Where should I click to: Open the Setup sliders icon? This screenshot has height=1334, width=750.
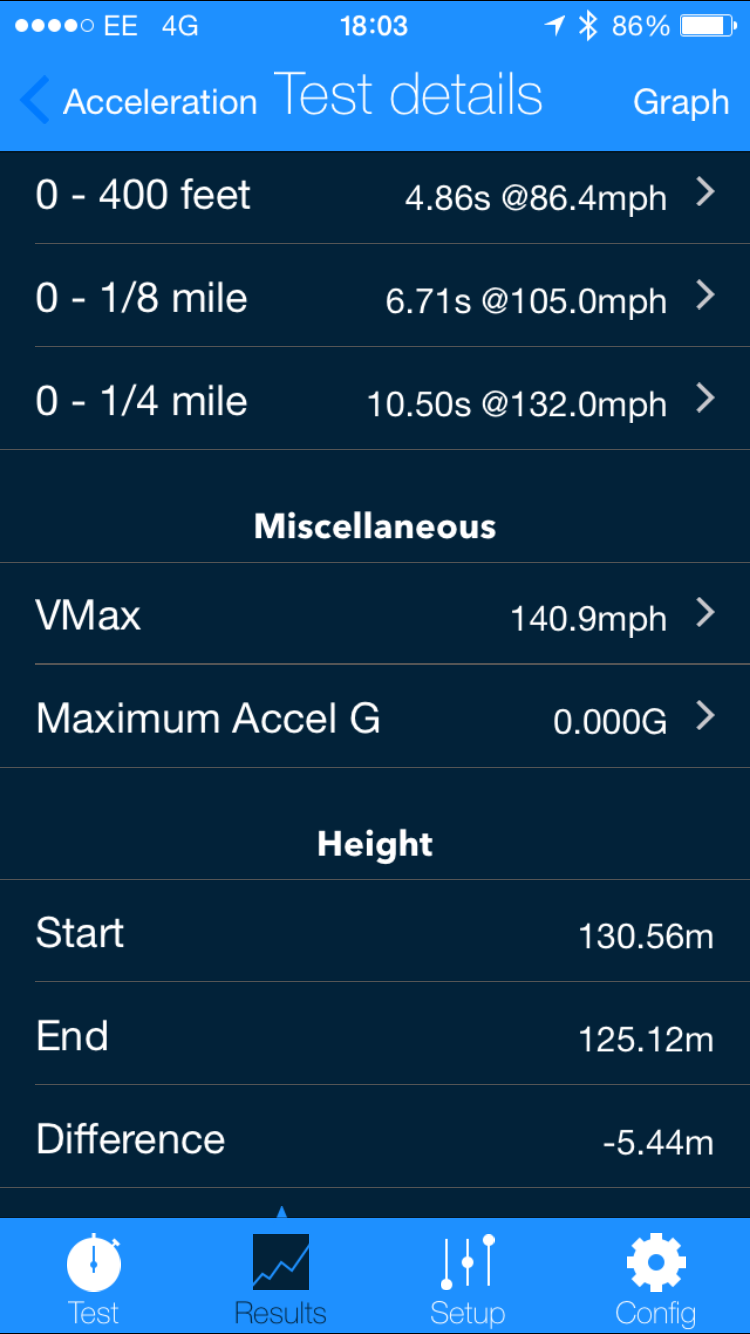(467, 1262)
